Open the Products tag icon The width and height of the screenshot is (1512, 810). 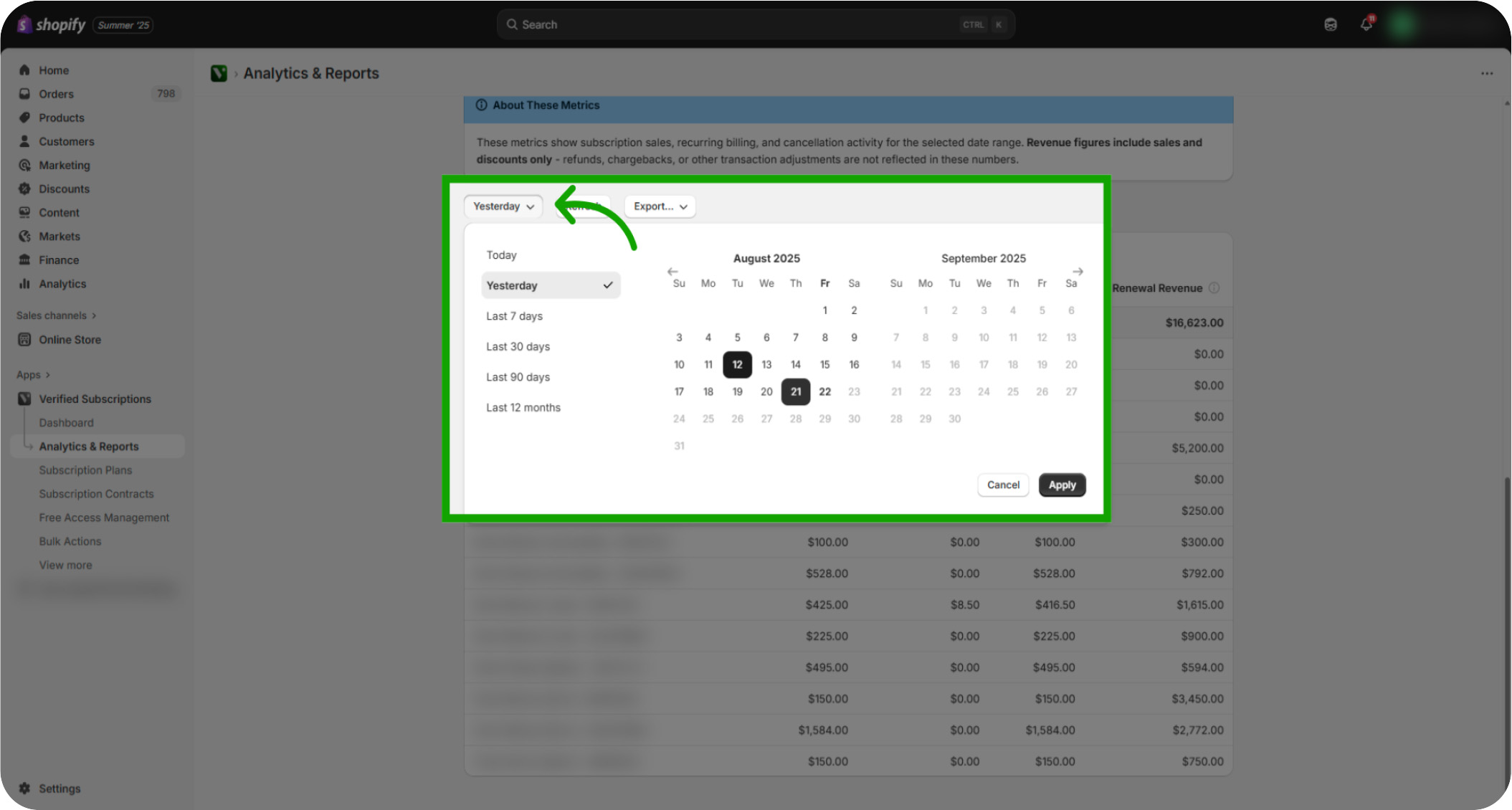pos(24,118)
